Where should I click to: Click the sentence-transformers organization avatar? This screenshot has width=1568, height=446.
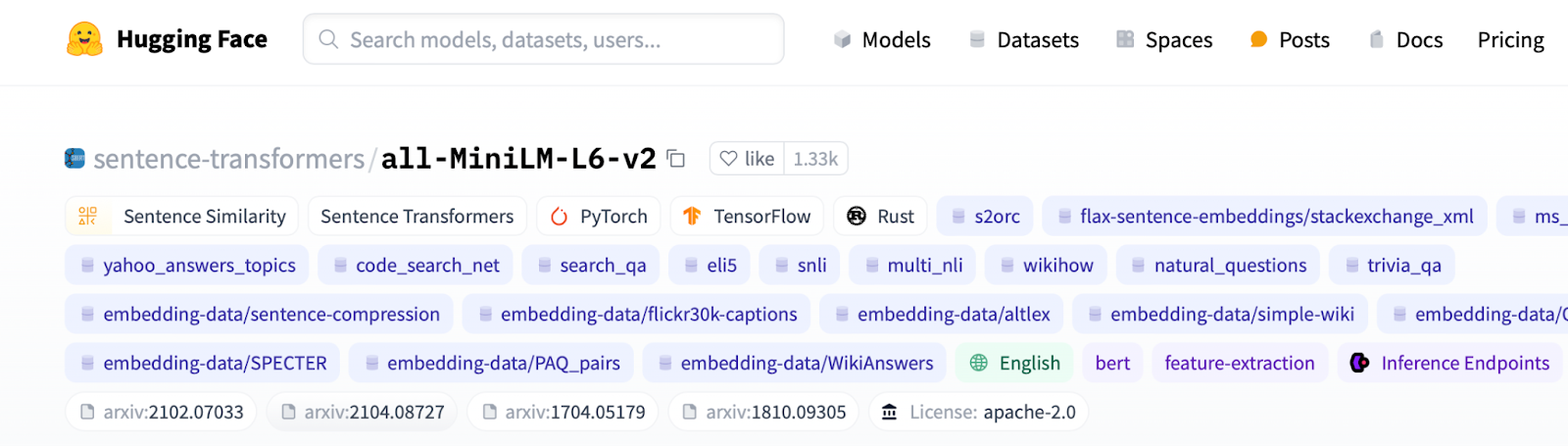tap(74, 159)
